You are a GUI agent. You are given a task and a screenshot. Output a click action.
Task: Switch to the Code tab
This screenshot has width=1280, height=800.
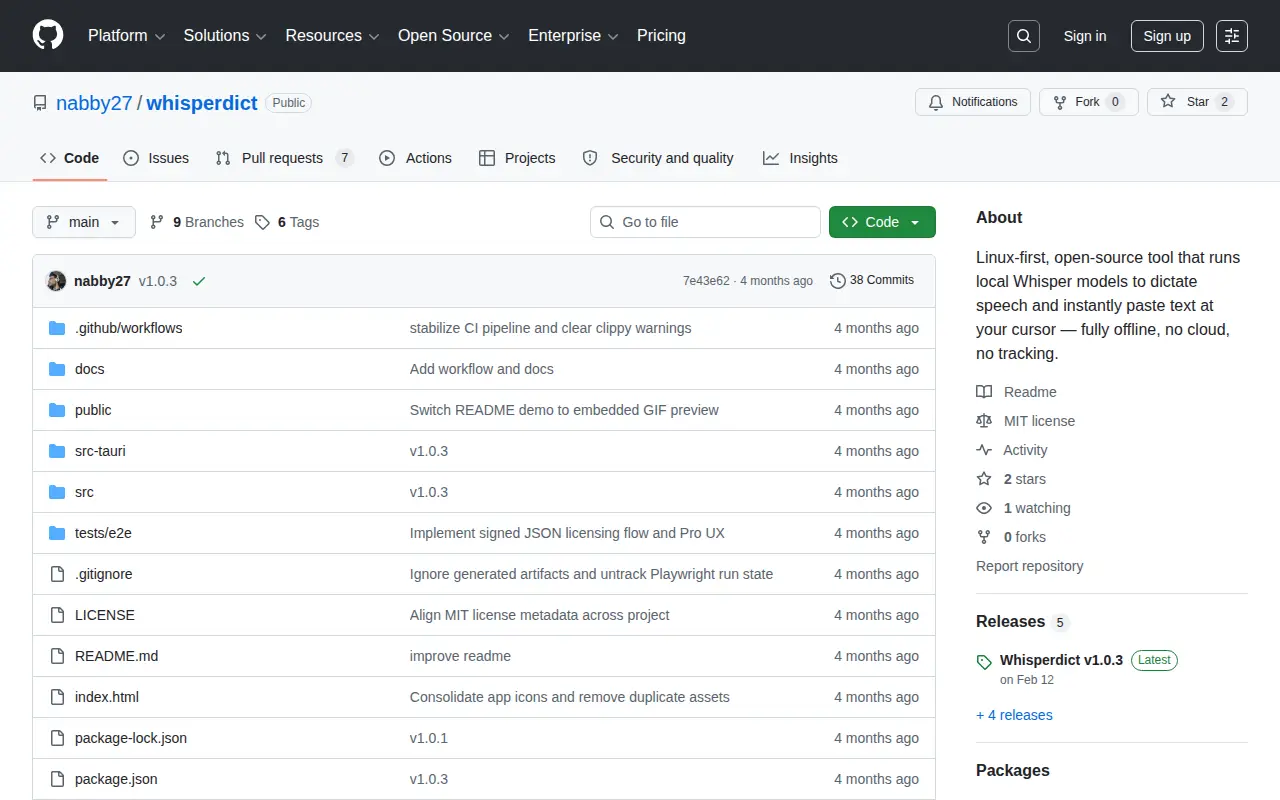pyautogui.click(x=70, y=158)
